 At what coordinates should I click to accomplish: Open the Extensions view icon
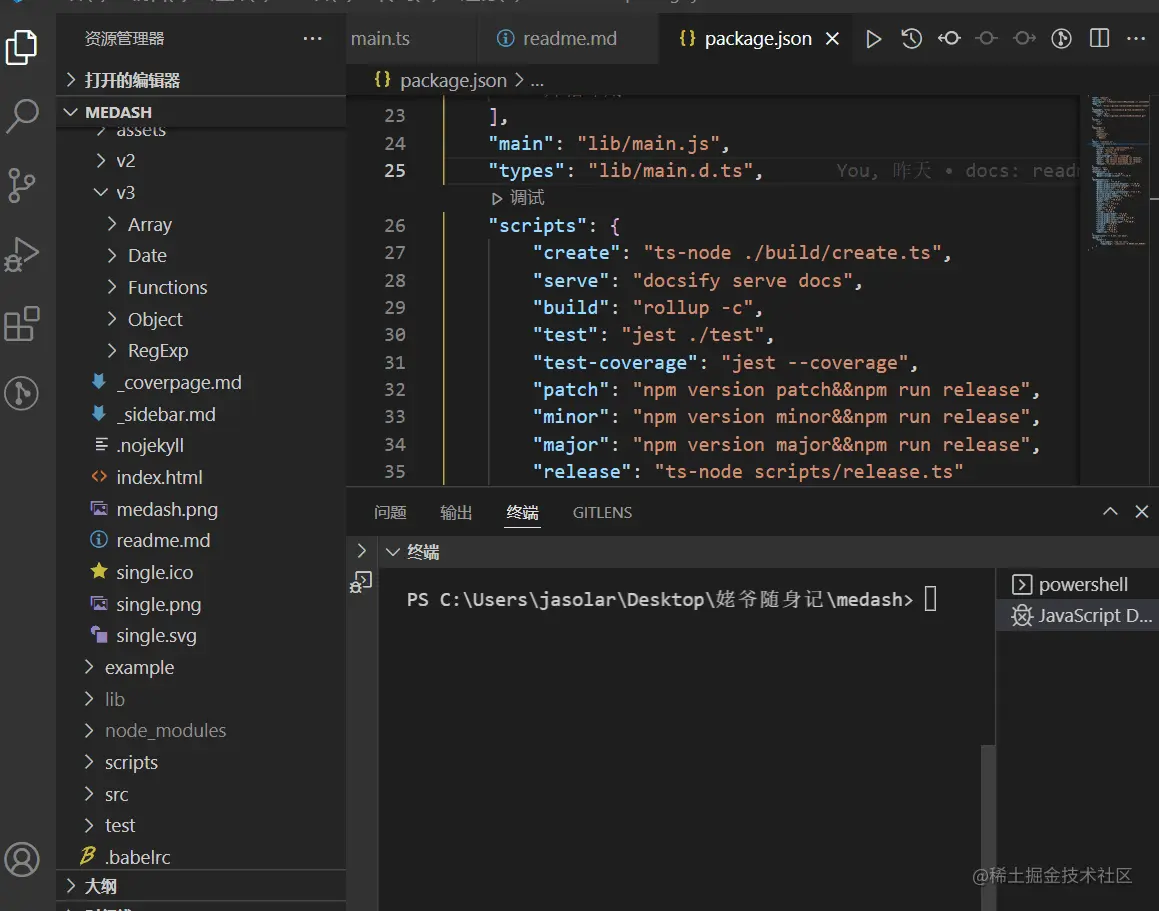(x=22, y=324)
